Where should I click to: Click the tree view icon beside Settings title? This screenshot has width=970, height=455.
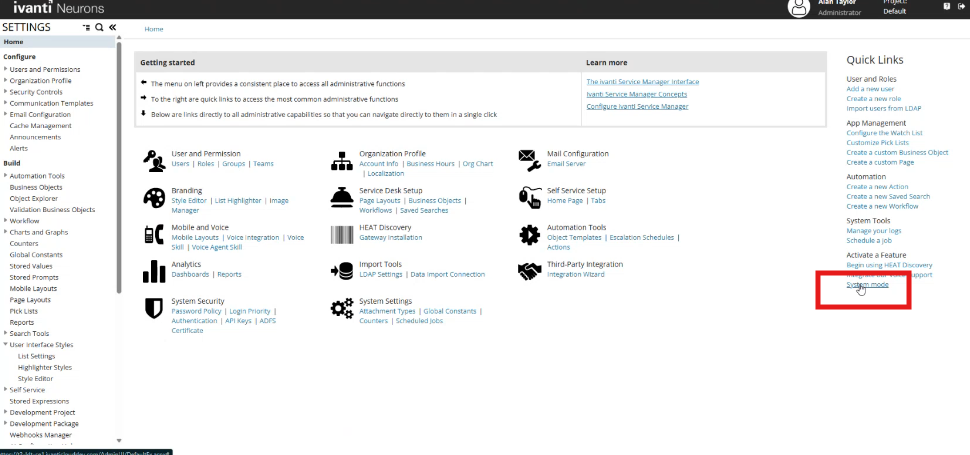click(x=86, y=28)
